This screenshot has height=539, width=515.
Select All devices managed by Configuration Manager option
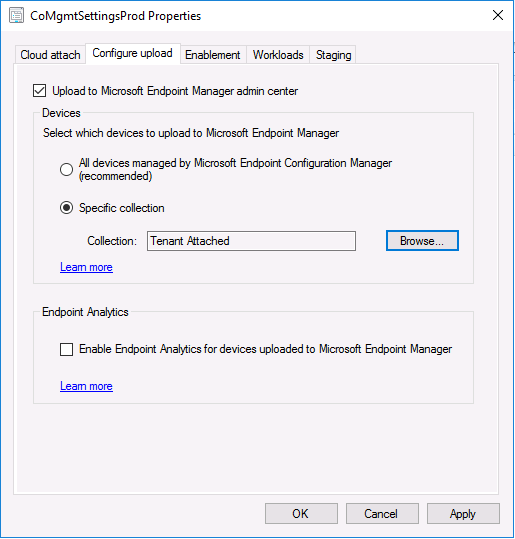pyautogui.click(x=66, y=169)
